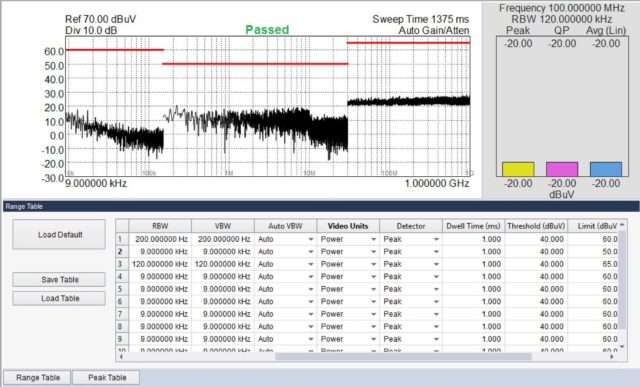The image size is (640, 387).
Task: Open Video Units dropdown in row 3
Action: tap(373, 264)
